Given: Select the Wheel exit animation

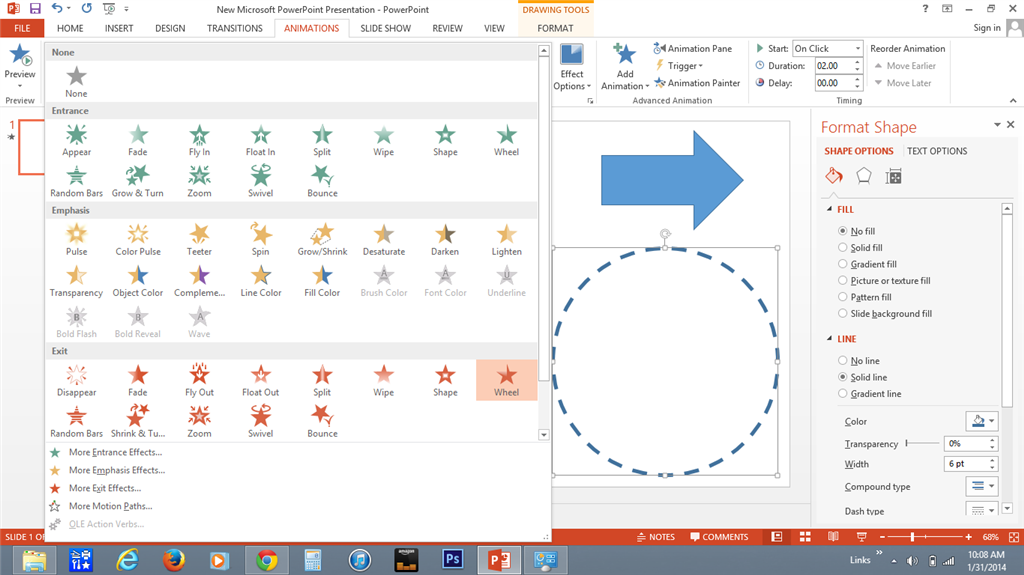Looking at the screenshot, I should (506, 381).
